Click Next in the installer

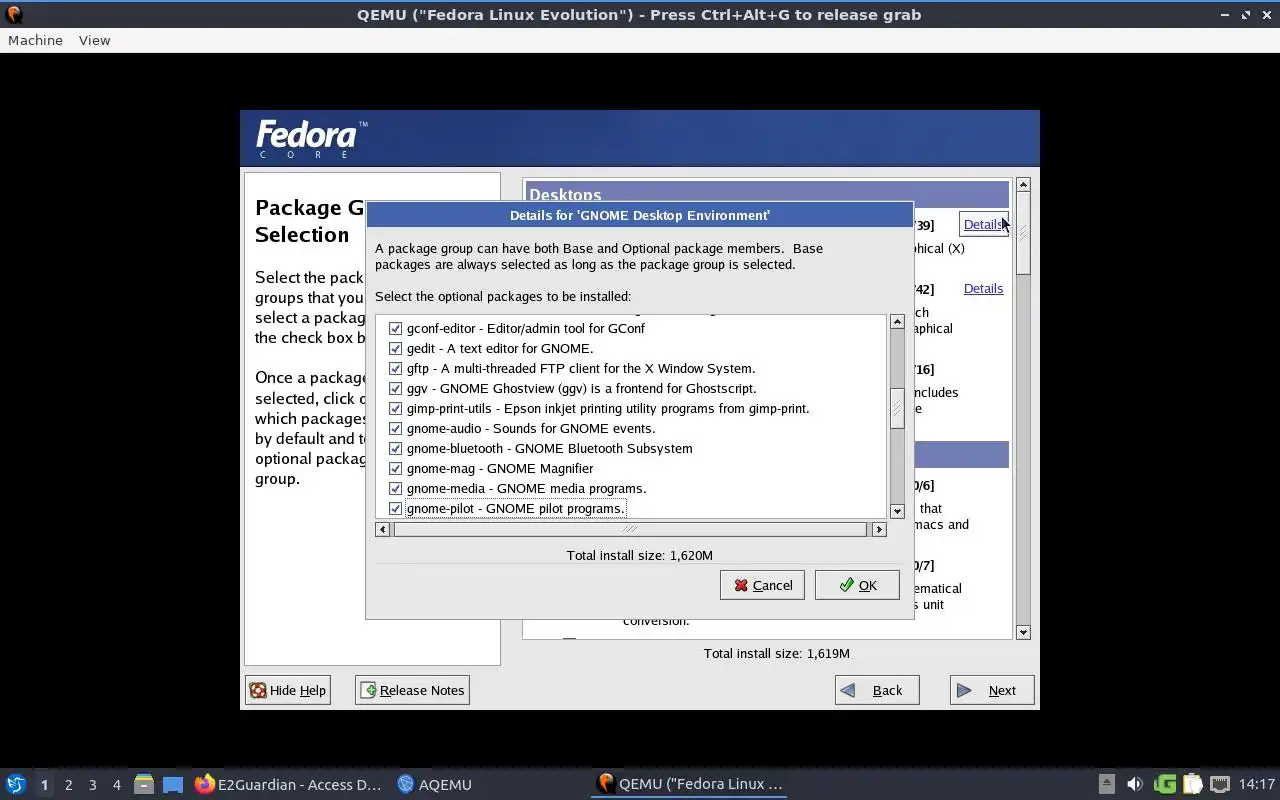point(992,690)
